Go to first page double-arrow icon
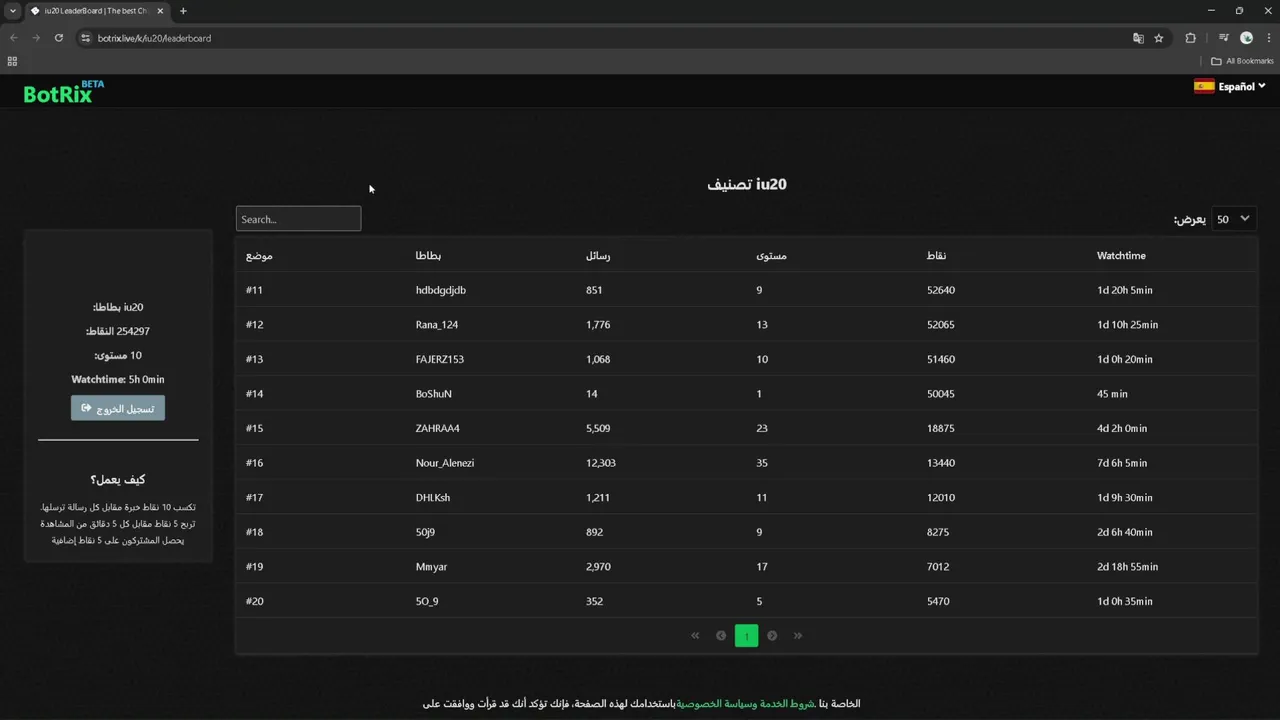This screenshot has height=720, width=1280. 695,635
